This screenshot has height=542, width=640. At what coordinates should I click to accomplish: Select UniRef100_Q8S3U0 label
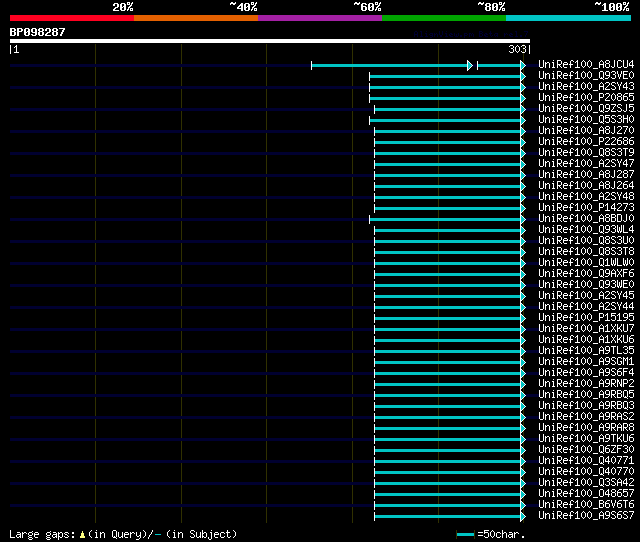point(586,241)
